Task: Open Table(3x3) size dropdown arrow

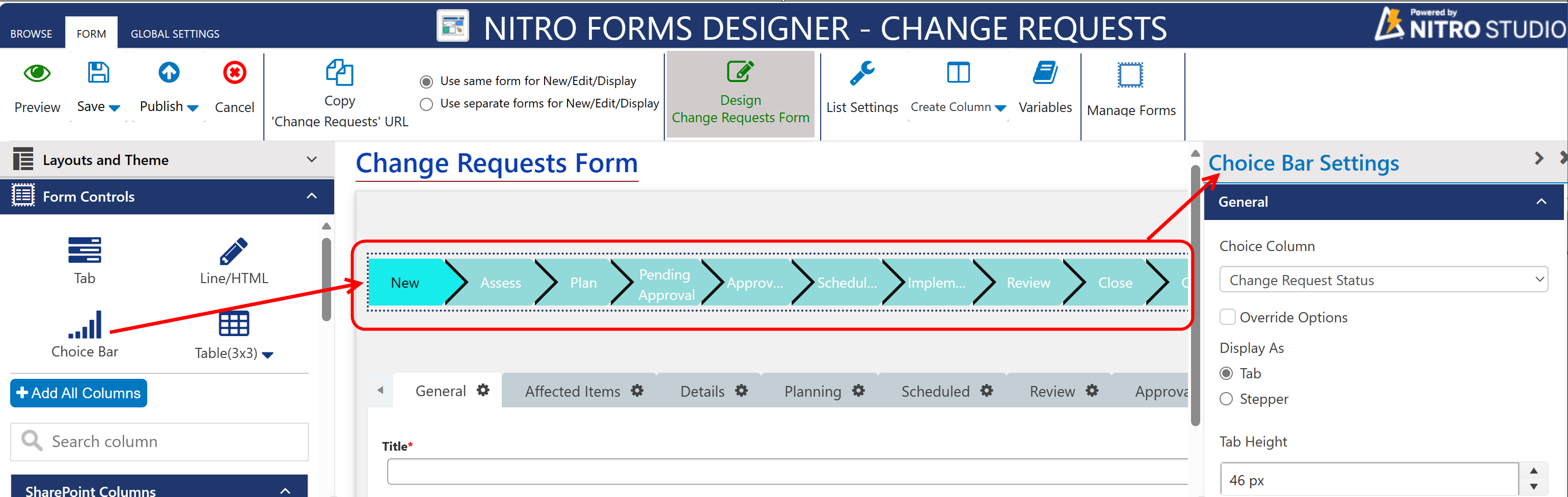Action: tap(267, 354)
